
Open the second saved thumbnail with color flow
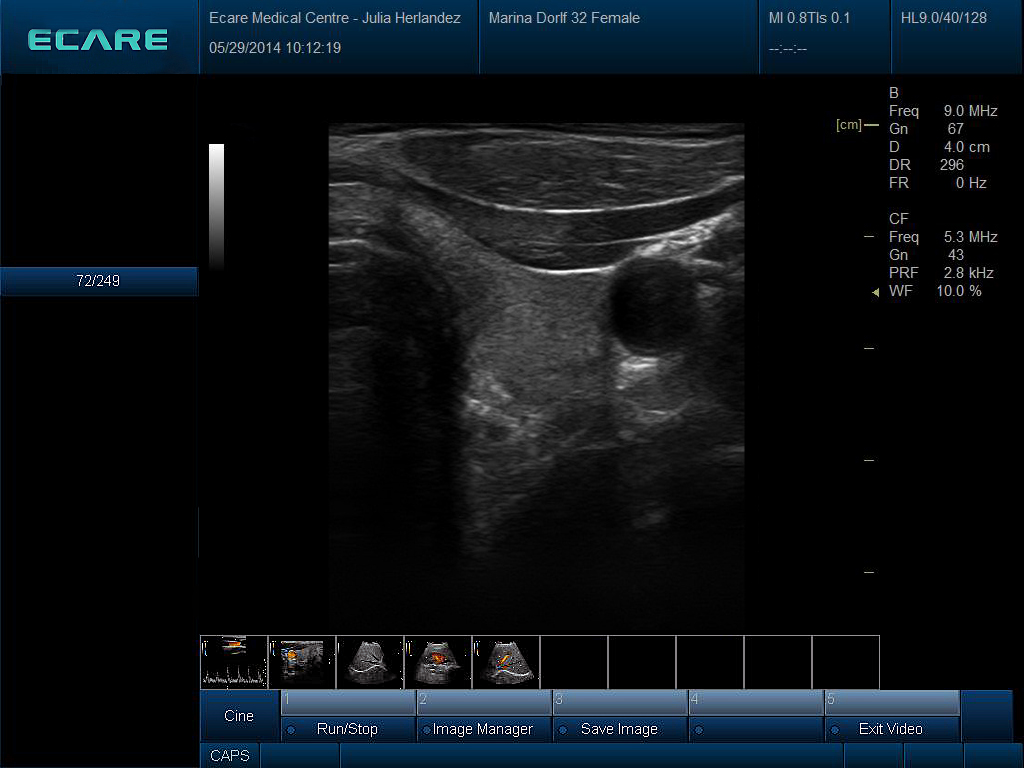tap(302, 662)
